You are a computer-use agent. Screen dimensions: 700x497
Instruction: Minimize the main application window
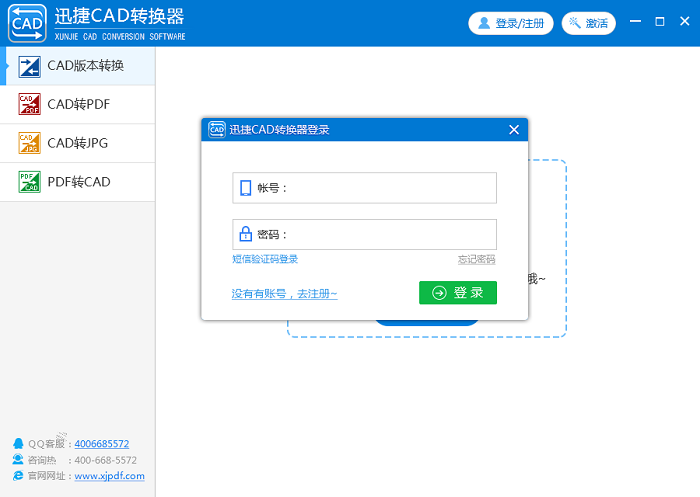635,21
